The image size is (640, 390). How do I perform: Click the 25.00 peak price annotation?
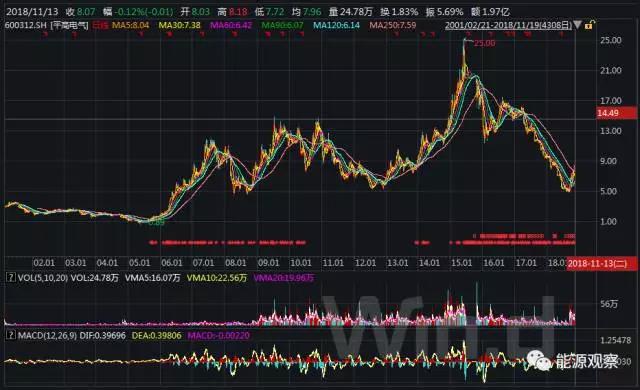(484, 43)
